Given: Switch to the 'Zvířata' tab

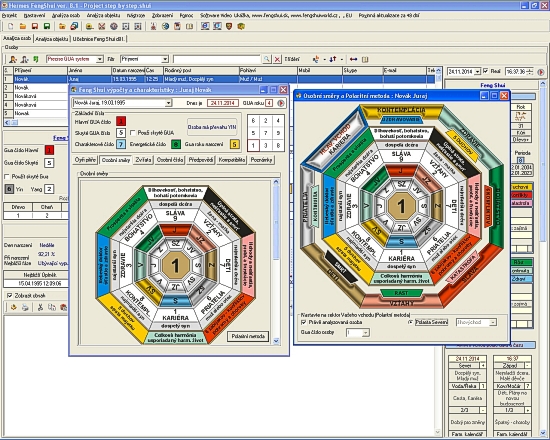Looking at the screenshot, I should point(143,160).
